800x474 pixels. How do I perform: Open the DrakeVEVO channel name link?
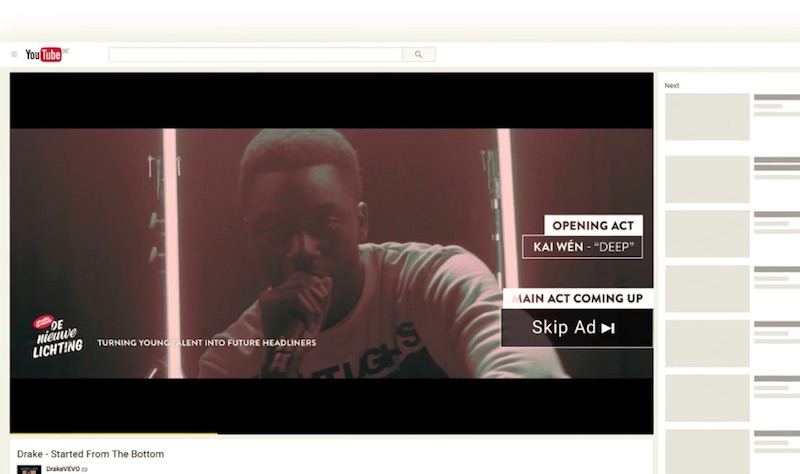click(x=62, y=469)
